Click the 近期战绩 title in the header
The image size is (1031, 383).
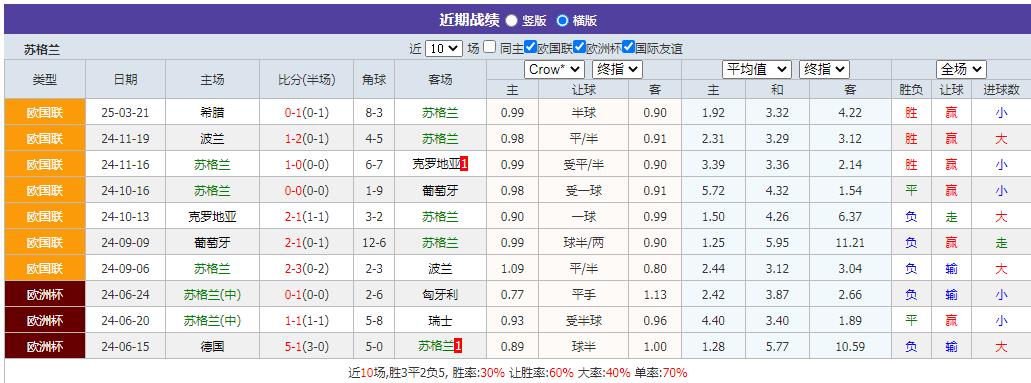(x=469, y=20)
